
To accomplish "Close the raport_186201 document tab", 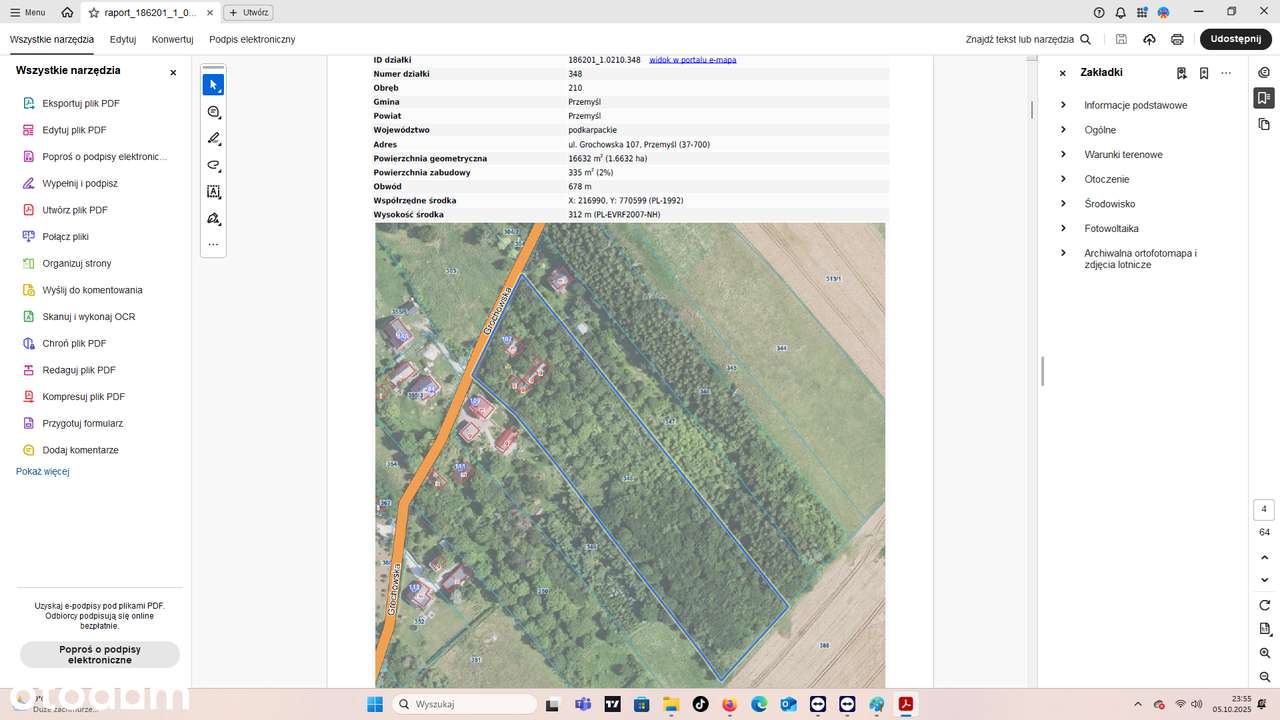I will [208, 13].
